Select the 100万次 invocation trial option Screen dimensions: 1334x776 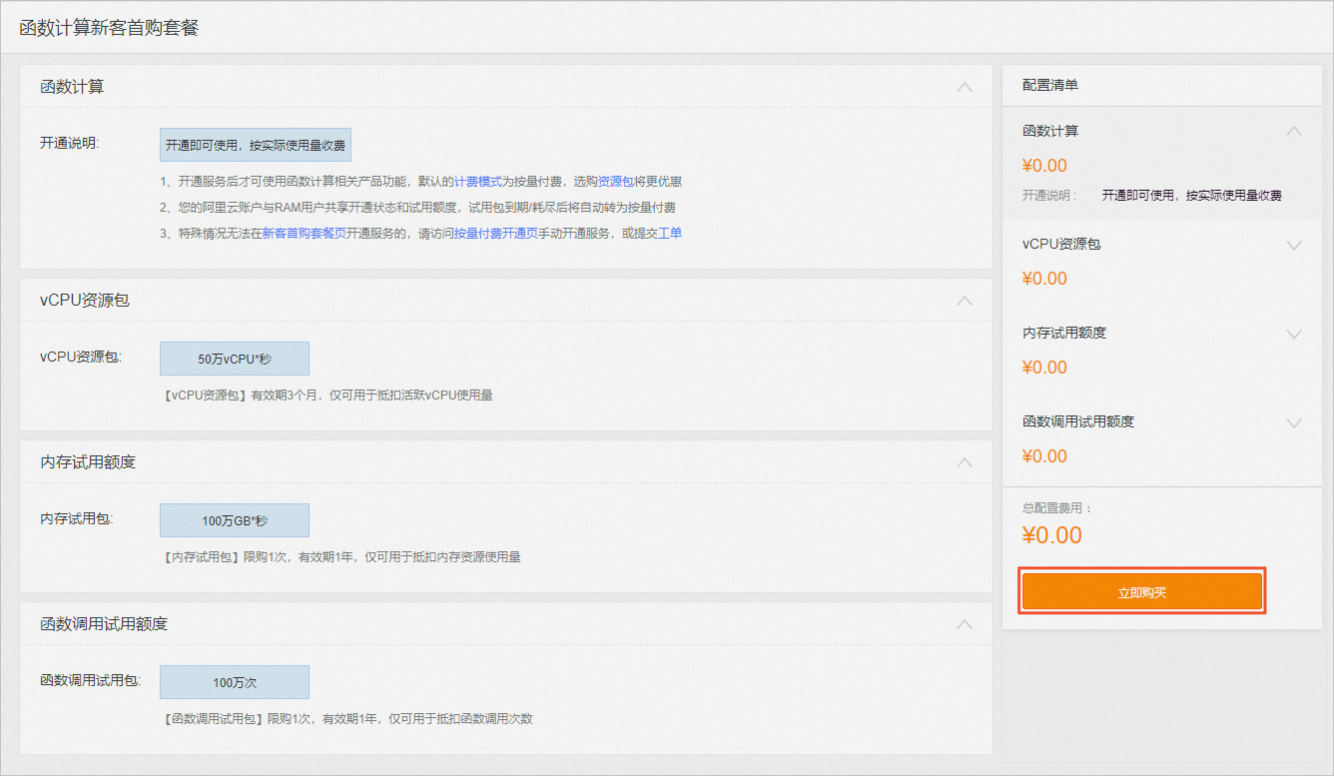pyautogui.click(x=234, y=682)
